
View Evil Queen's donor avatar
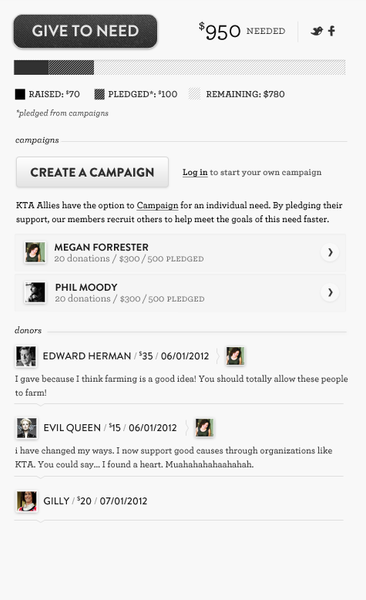pos(27,428)
